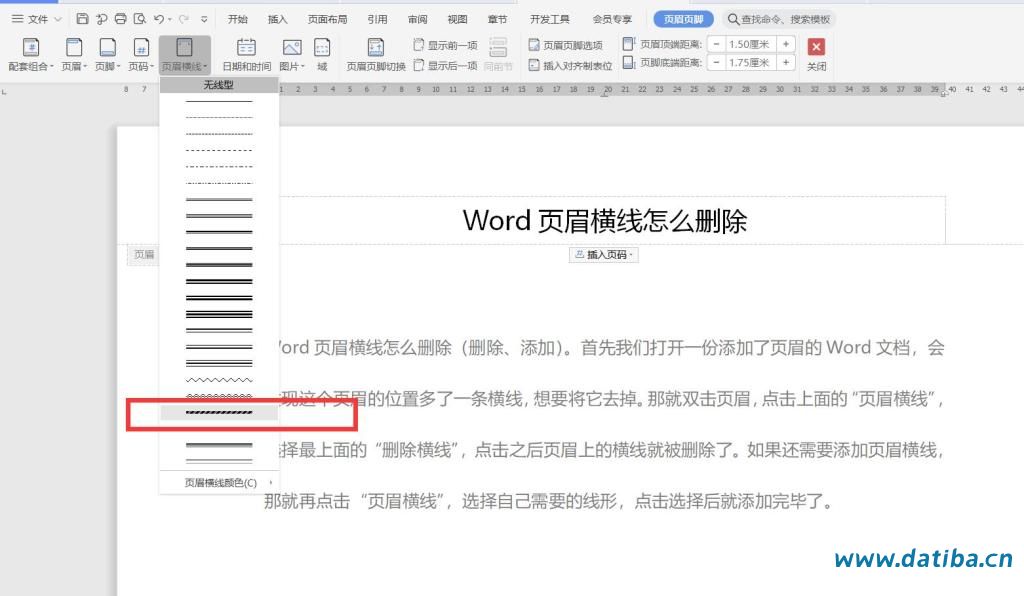Expand the quick access toolbar customize arrow
Viewport: 1024px width, 596px height.
click(204, 20)
